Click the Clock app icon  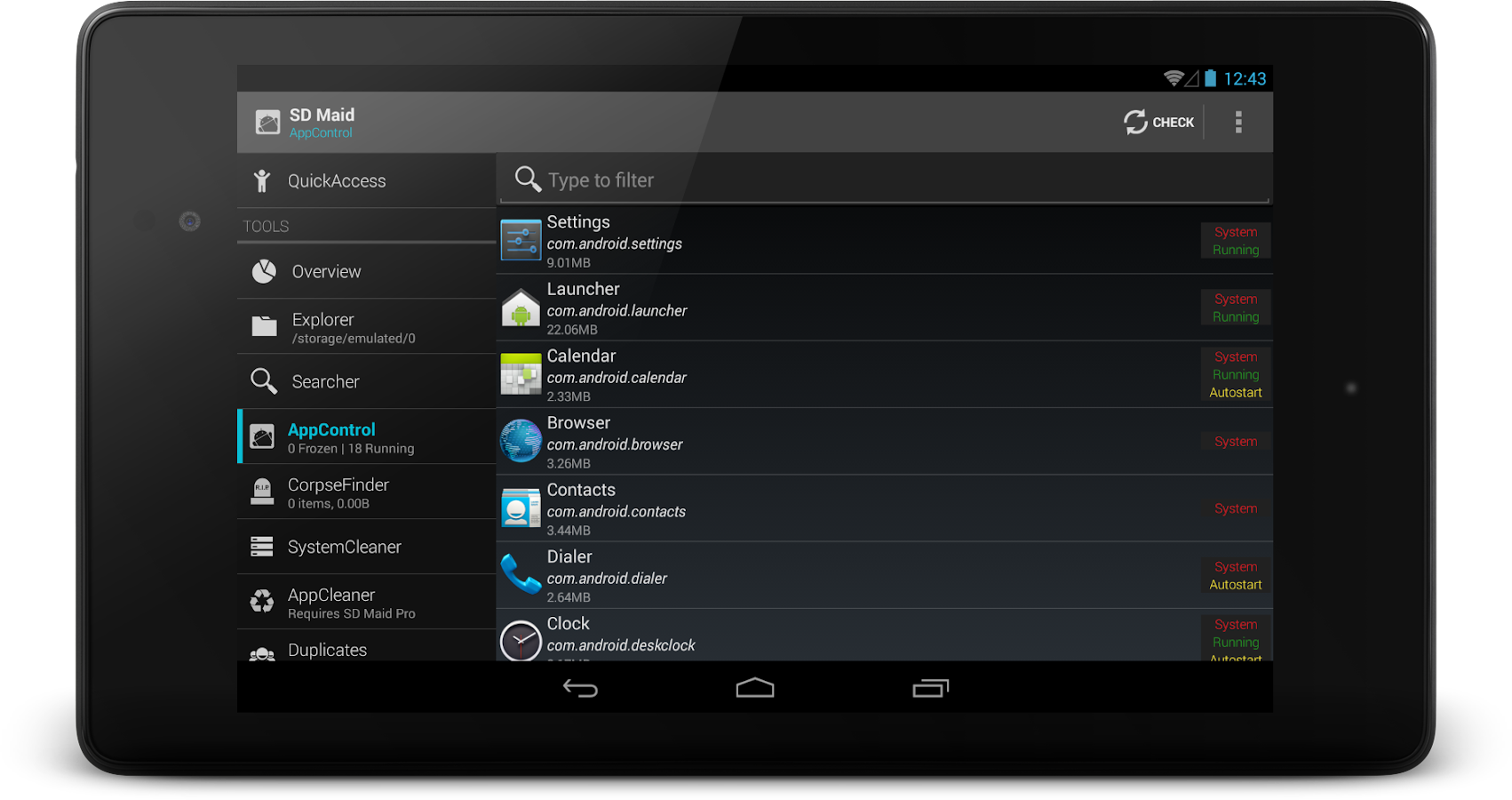click(521, 640)
